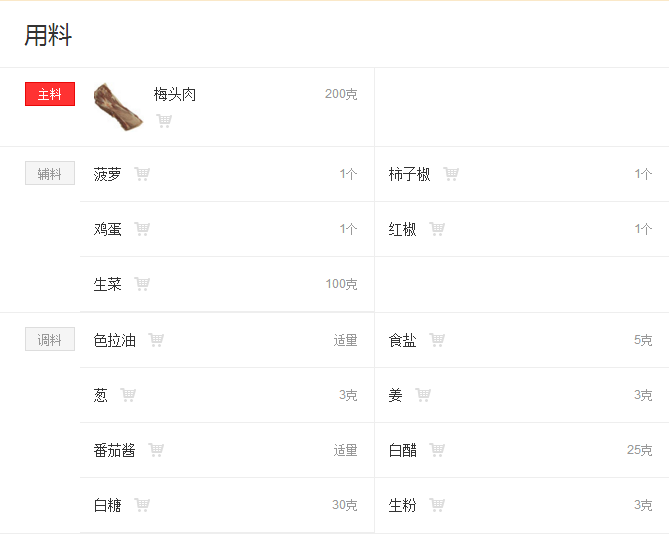Click the cart icon next to 红椒
669x534 pixels.
[437, 229]
